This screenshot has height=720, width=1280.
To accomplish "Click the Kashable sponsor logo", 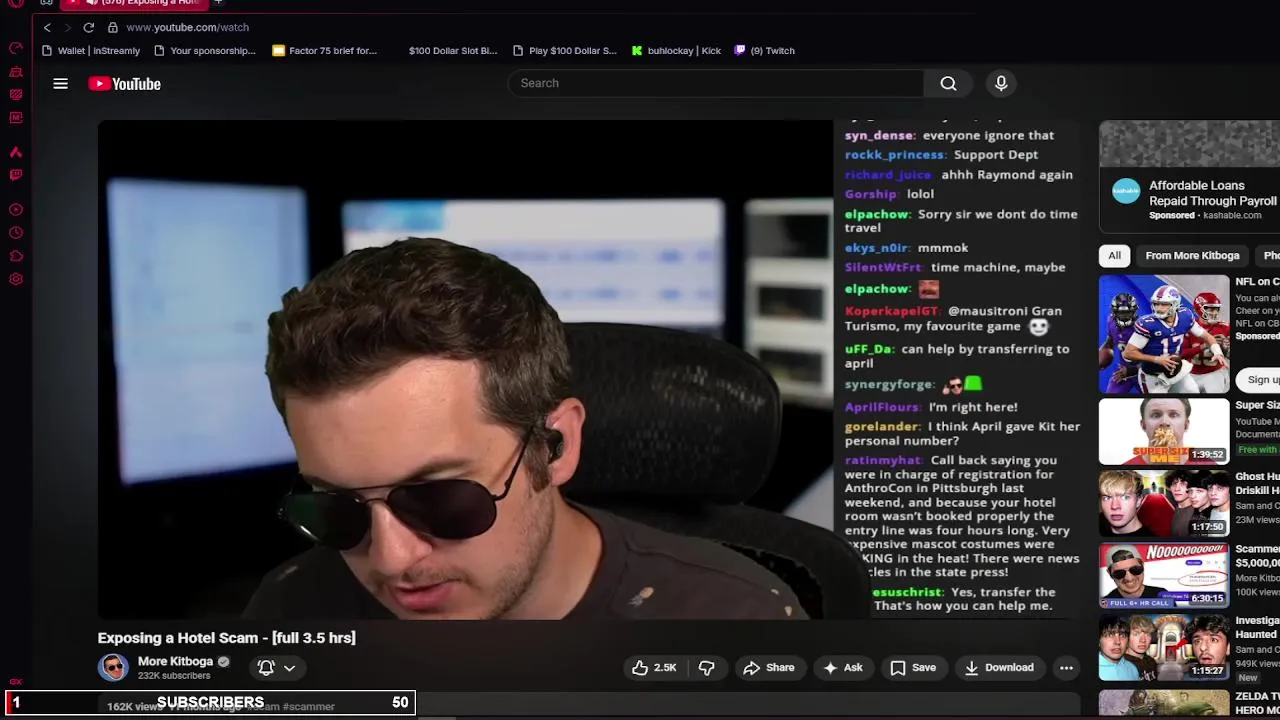I will coord(1126,192).
